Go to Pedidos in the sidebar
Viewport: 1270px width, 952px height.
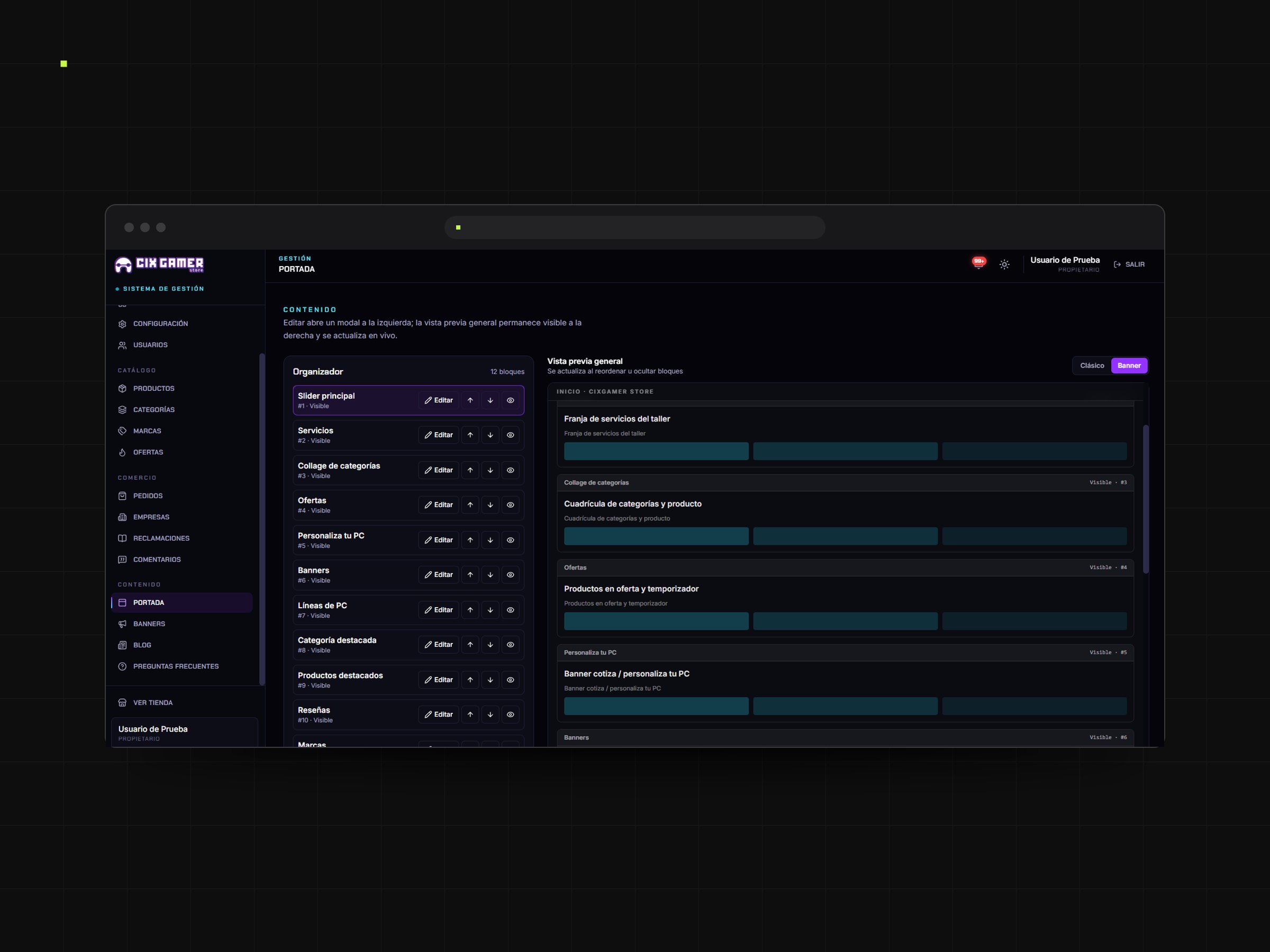coord(182,496)
